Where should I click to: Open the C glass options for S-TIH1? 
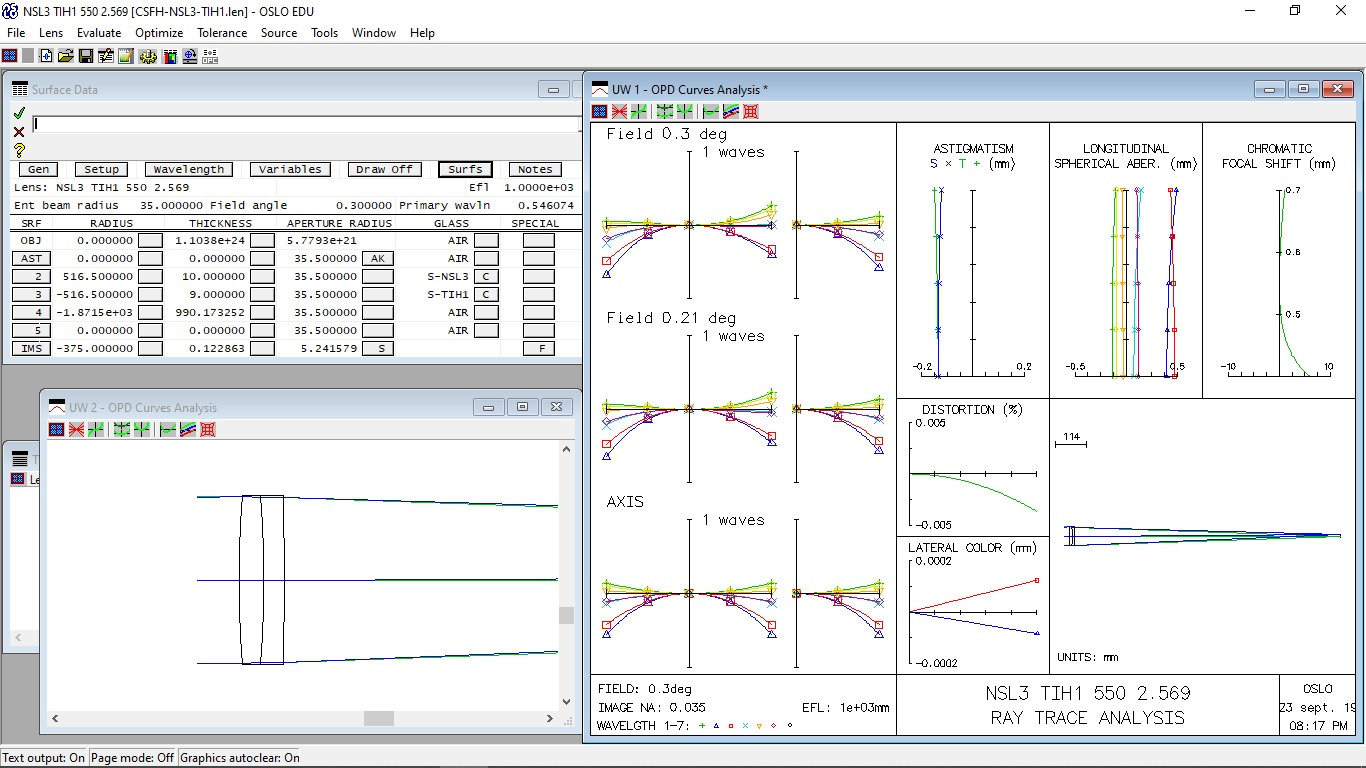click(486, 294)
